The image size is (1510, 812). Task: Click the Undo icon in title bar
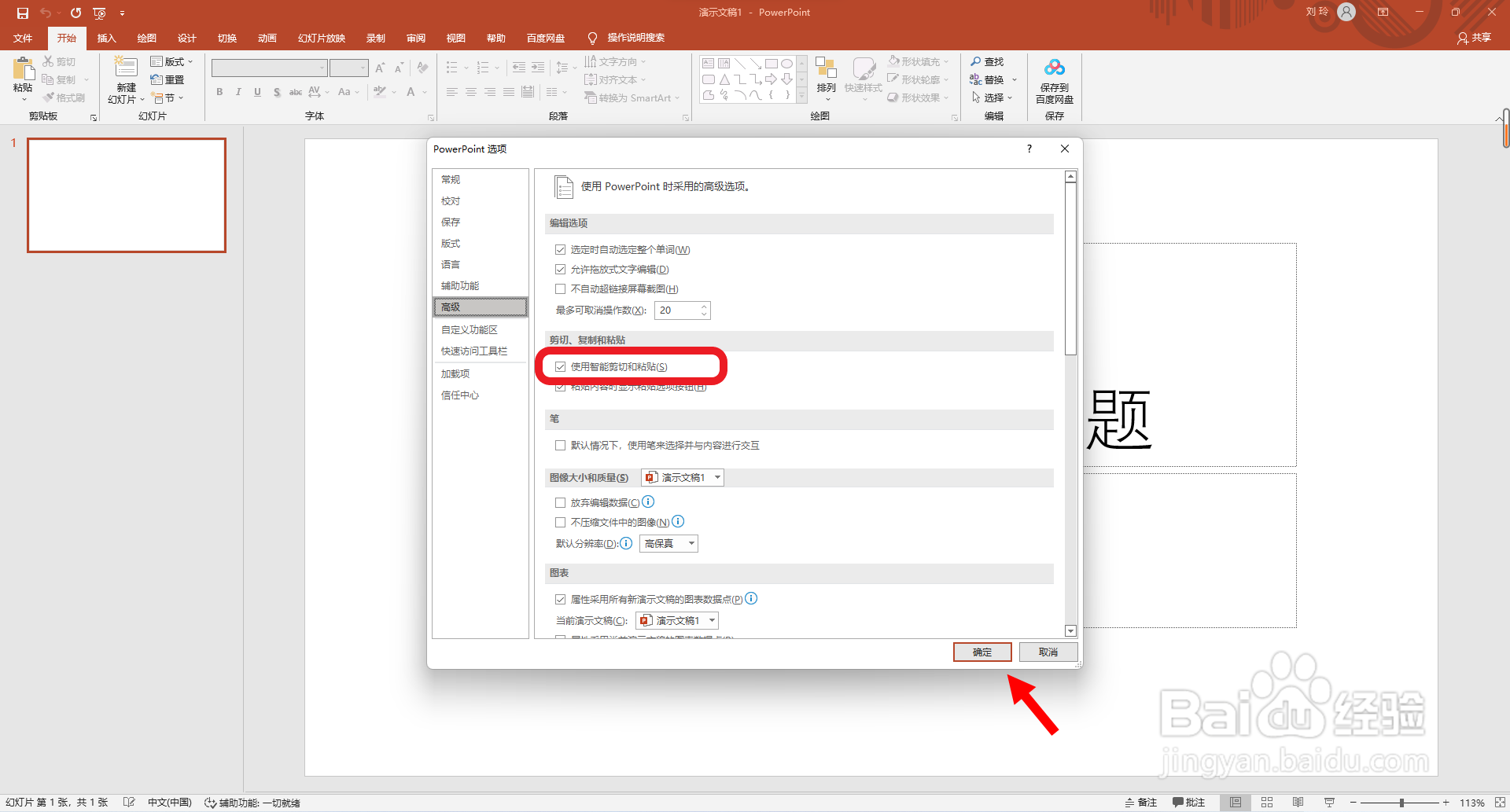(46, 13)
